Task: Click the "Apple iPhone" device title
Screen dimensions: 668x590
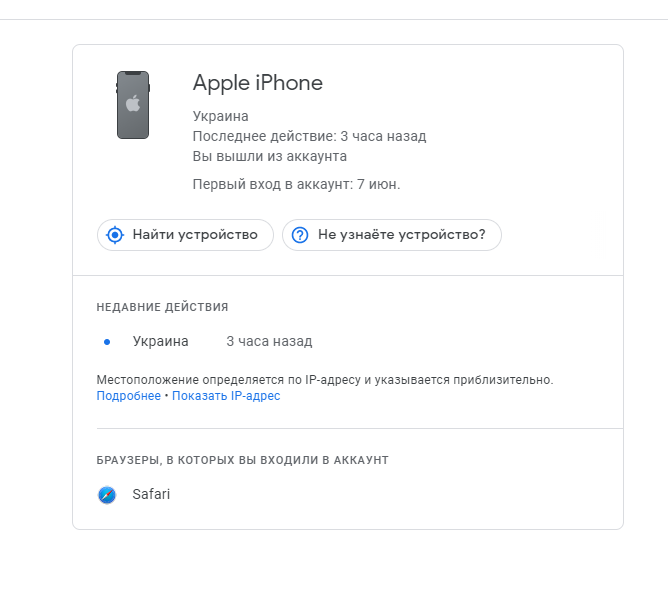Action: click(257, 83)
